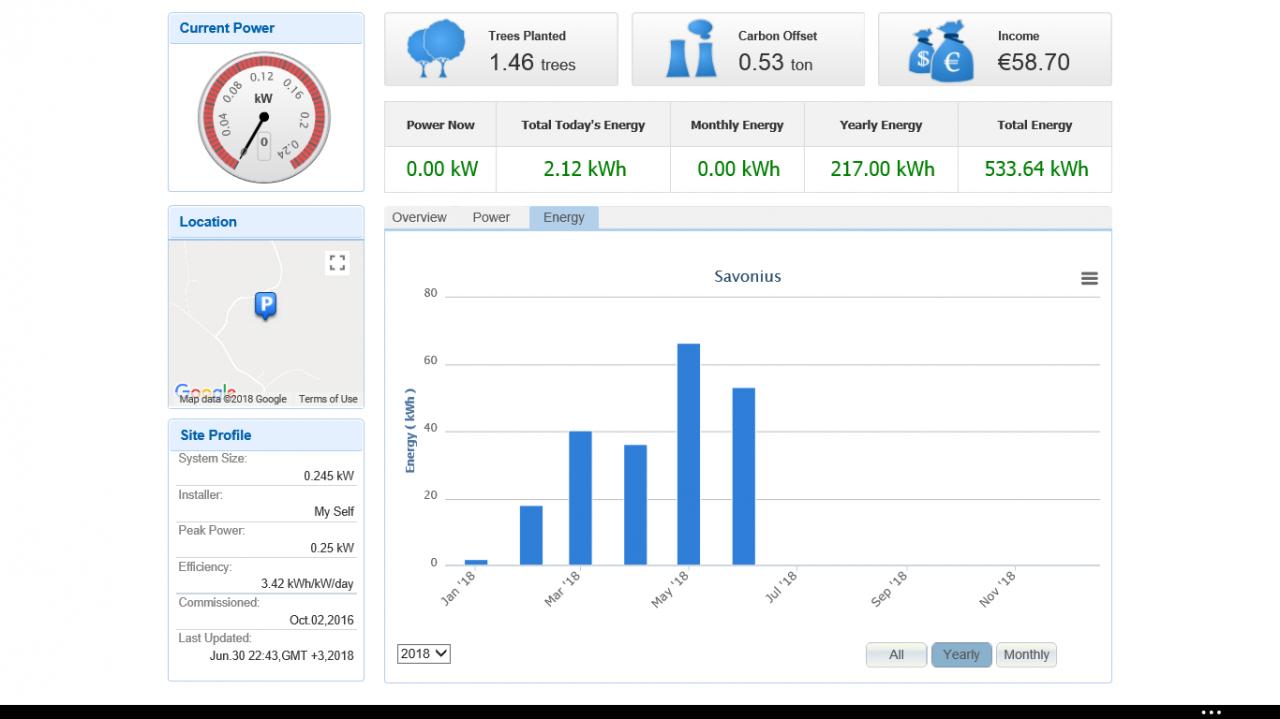1280x719 pixels.
Task: Switch chart to Monthly view
Action: [1026, 655]
